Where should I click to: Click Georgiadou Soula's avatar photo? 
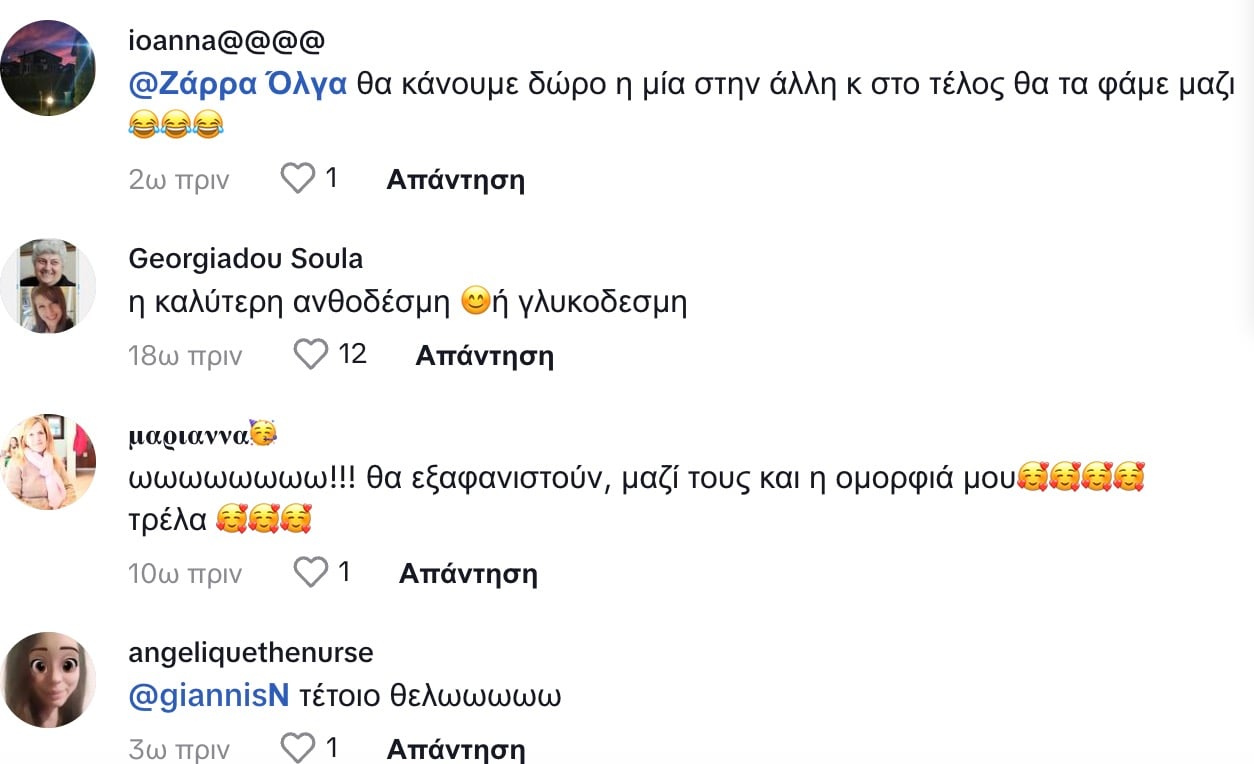click(x=48, y=286)
